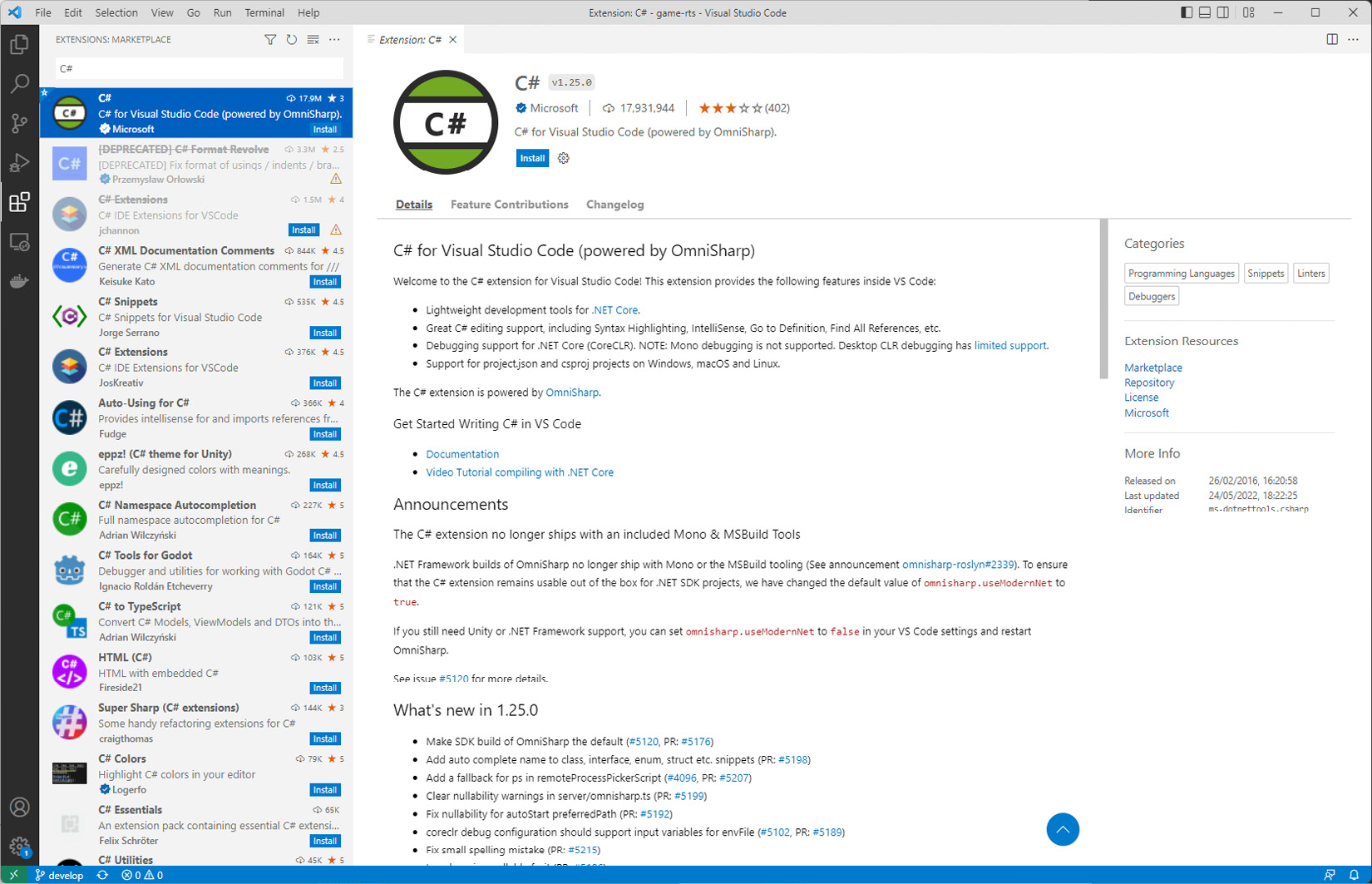Open the limited support link
Image resolution: width=1372 pixels, height=884 pixels.
(x=1010, y=345)
